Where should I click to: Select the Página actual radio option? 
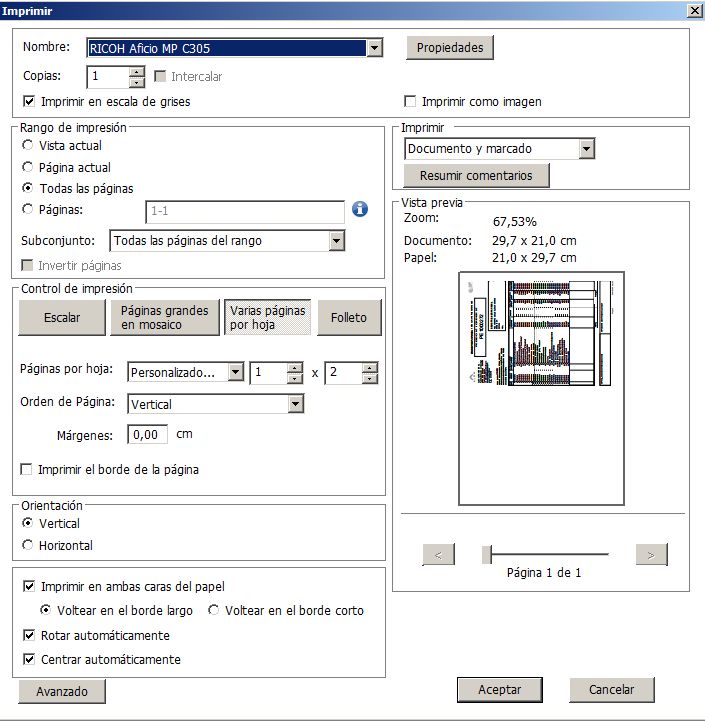(x=28, y=168)
